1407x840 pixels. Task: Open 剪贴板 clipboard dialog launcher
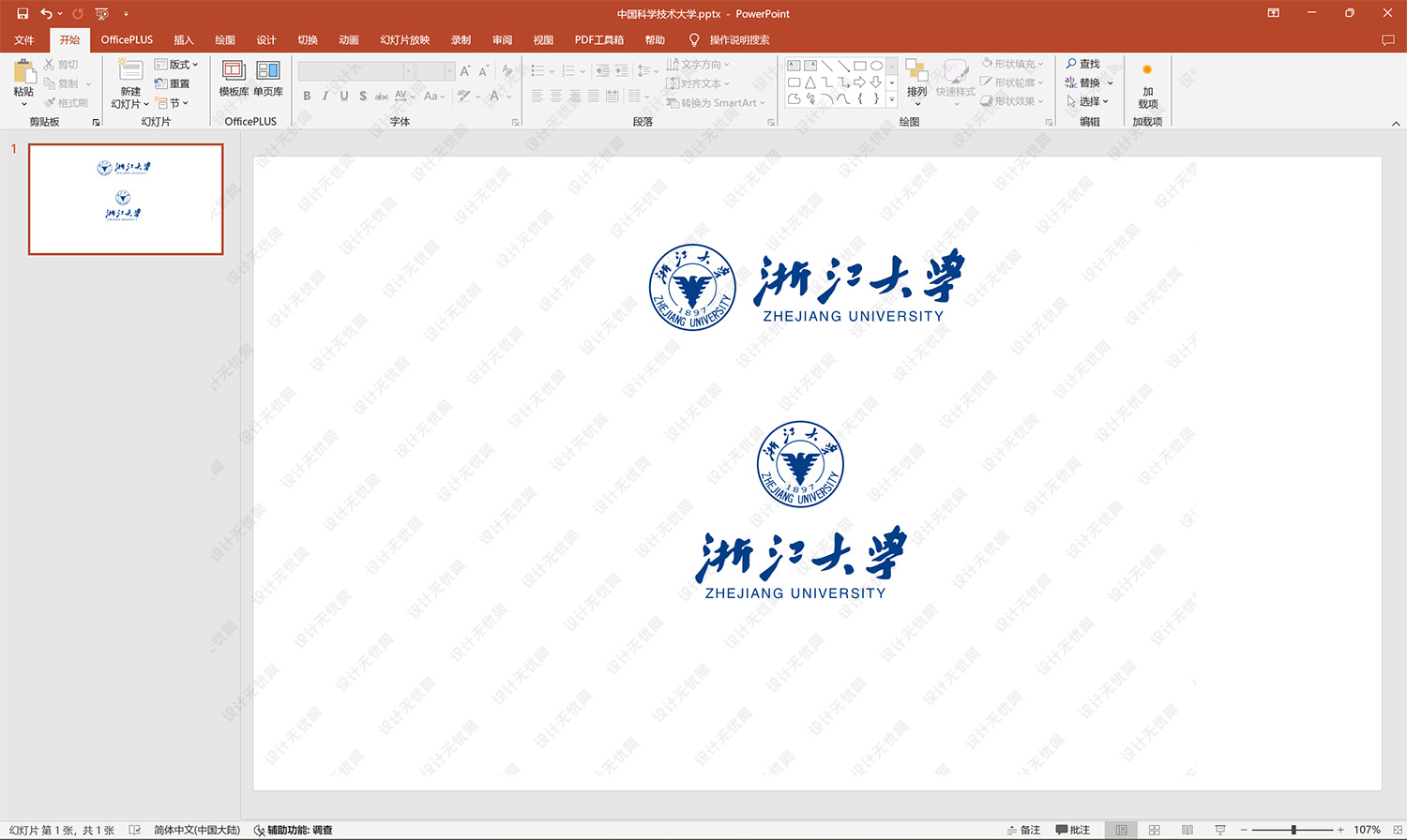click(x=96, y=122)
